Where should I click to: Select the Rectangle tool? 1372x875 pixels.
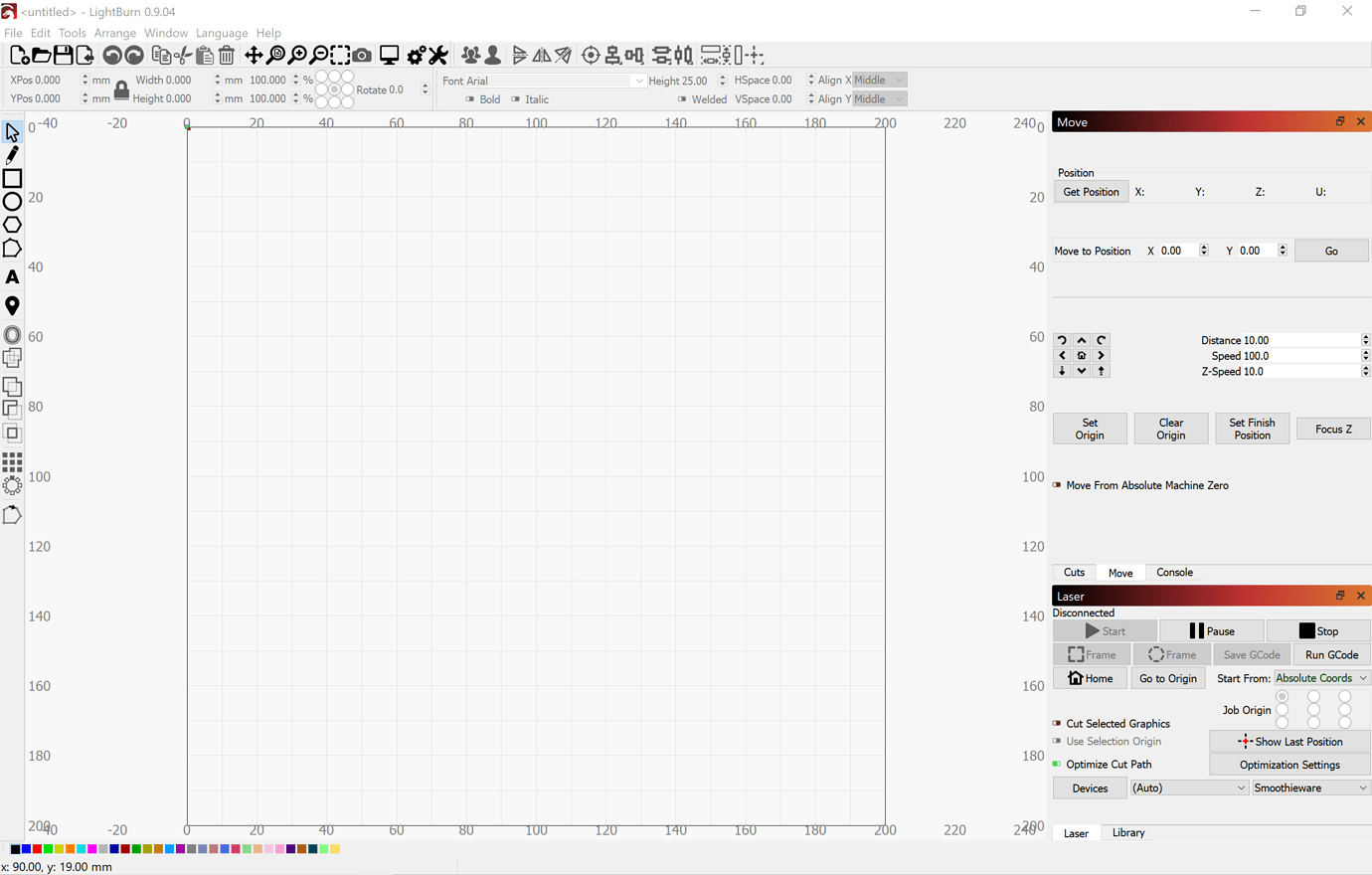pos(12,179)
